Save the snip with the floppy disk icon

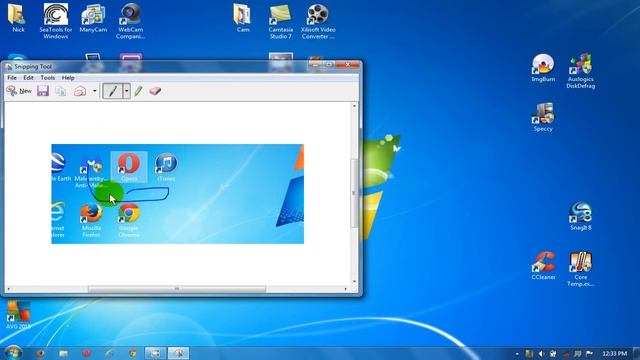[x=43, y=91]
